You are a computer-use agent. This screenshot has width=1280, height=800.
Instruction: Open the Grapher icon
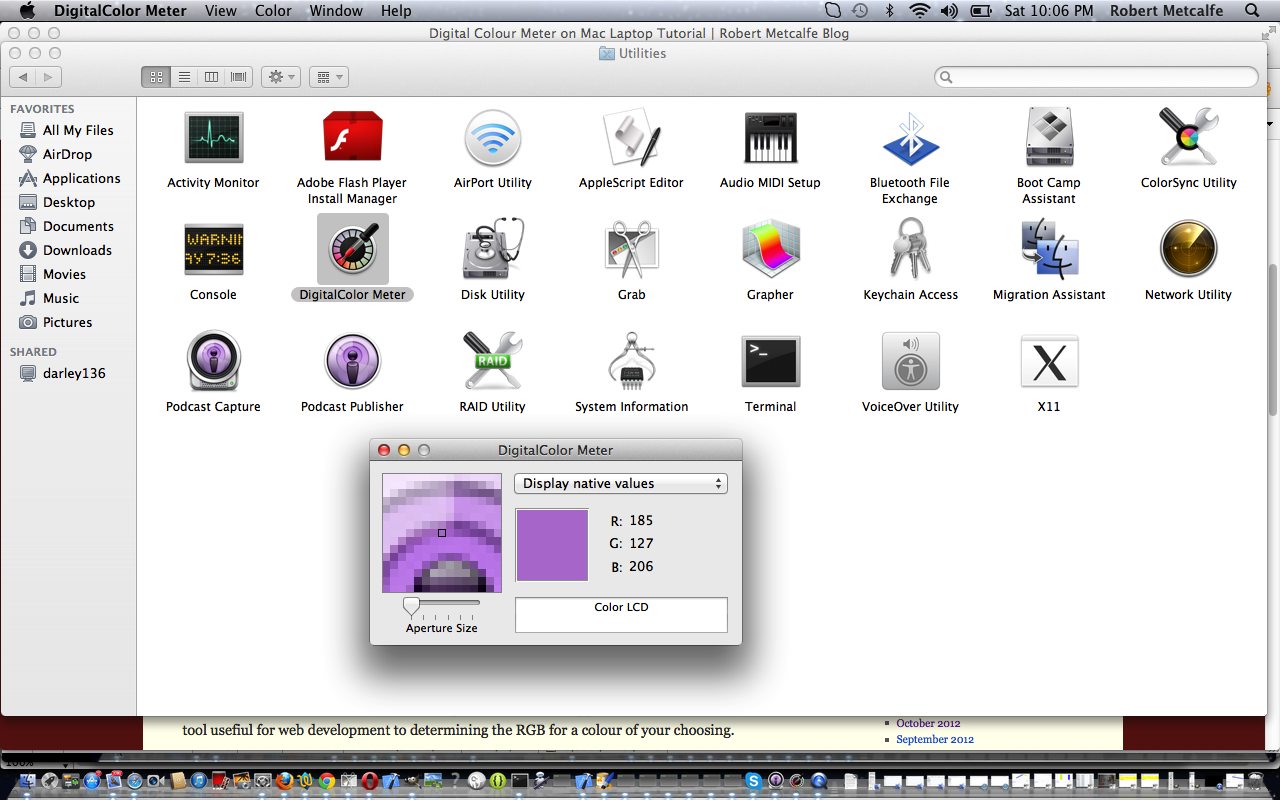[x=770, y=249]
